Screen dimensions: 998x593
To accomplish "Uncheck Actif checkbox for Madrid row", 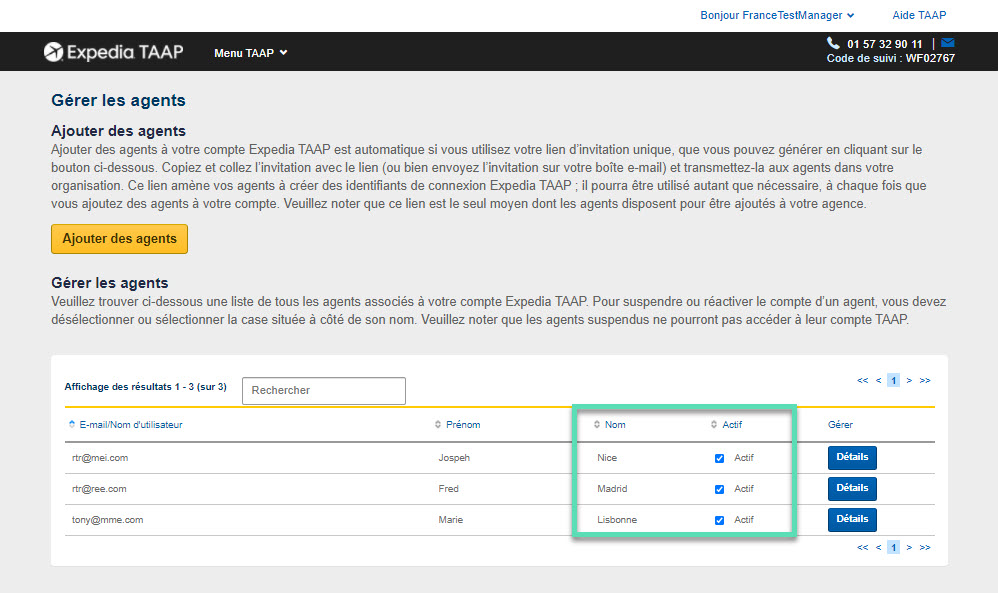I will coord(719,489).
